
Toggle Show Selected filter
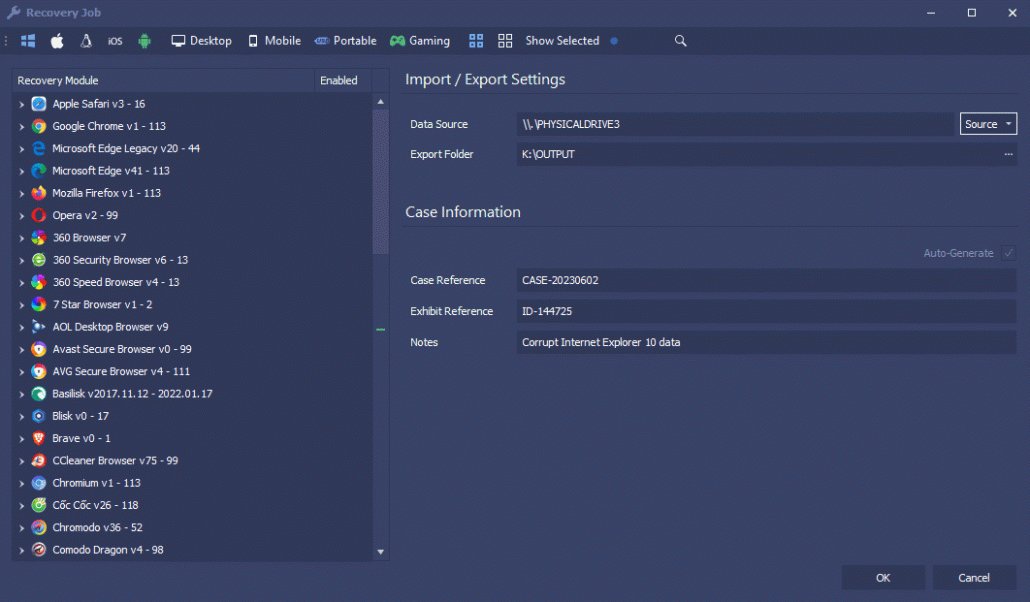(x=562, y=41)
